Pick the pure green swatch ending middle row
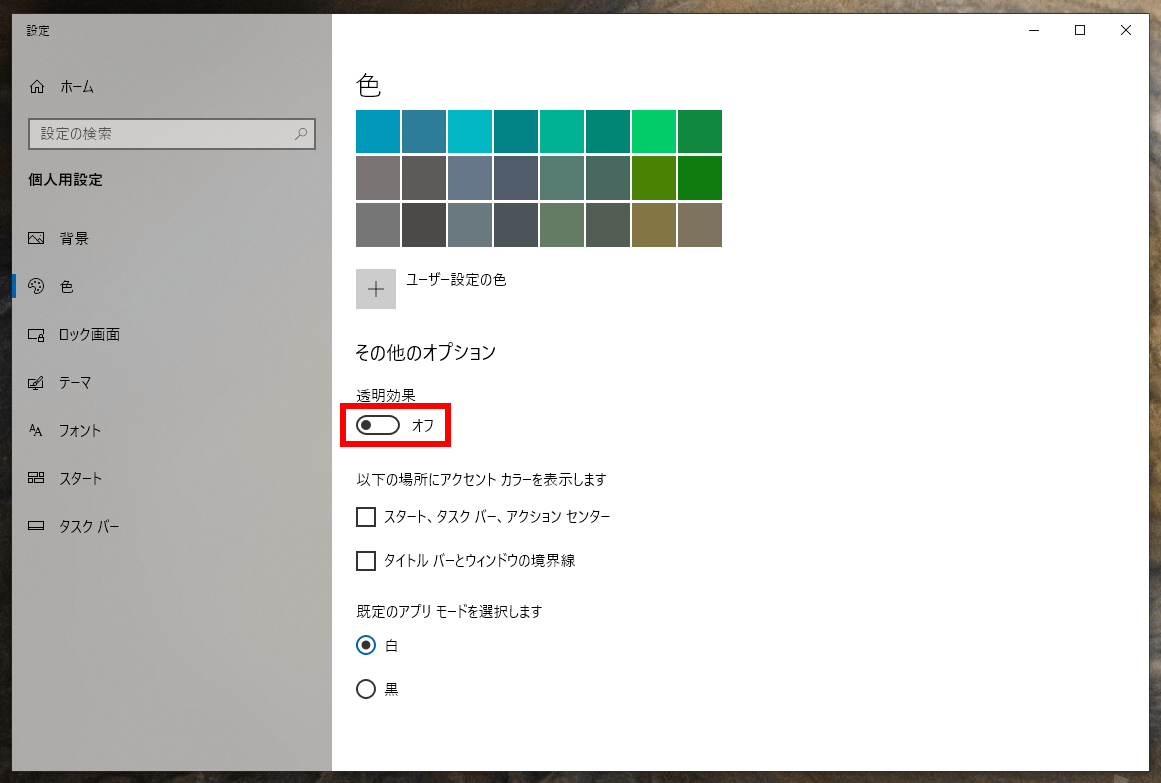 coord(699,178)
